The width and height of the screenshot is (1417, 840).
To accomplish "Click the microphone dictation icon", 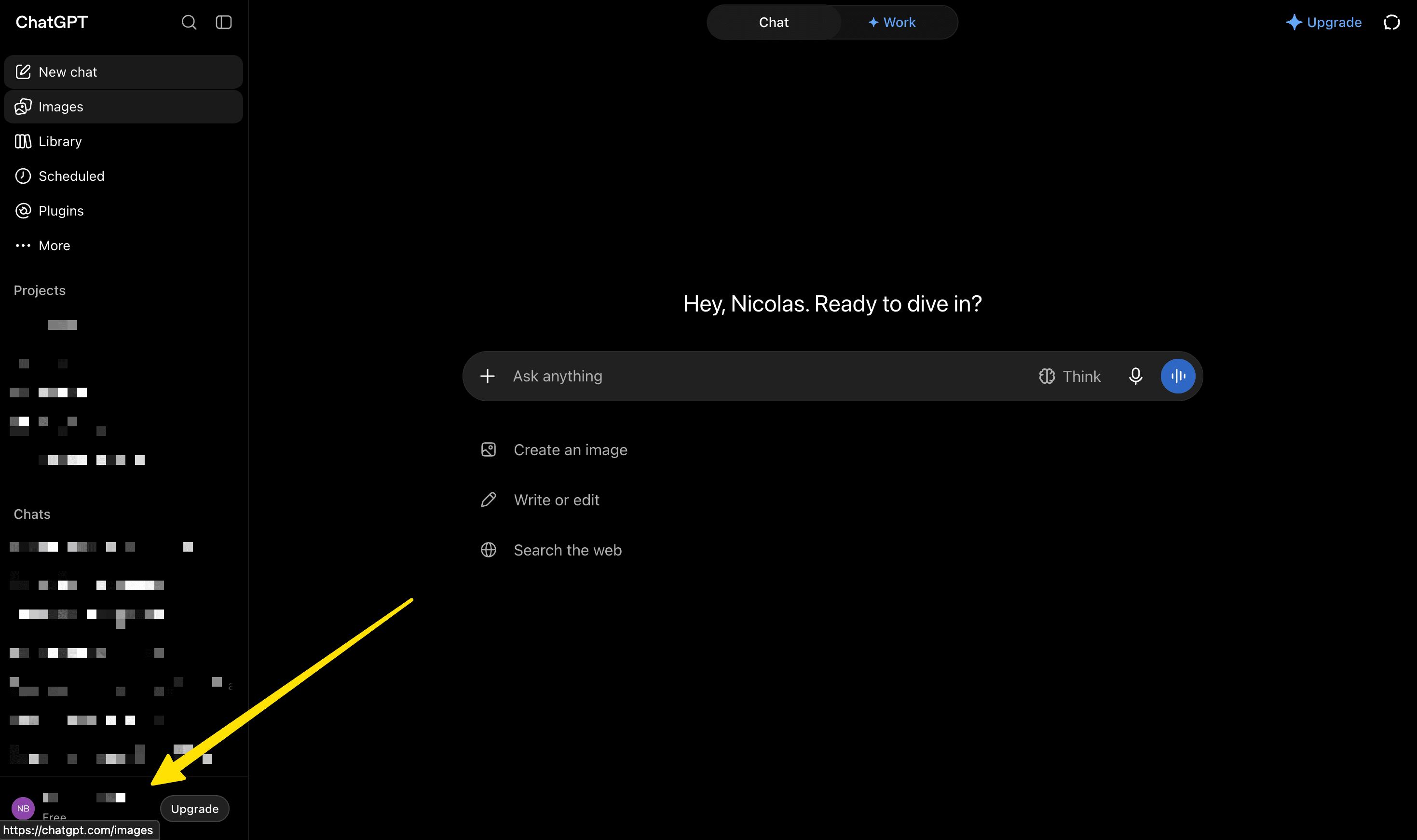I will (1135, 376).
